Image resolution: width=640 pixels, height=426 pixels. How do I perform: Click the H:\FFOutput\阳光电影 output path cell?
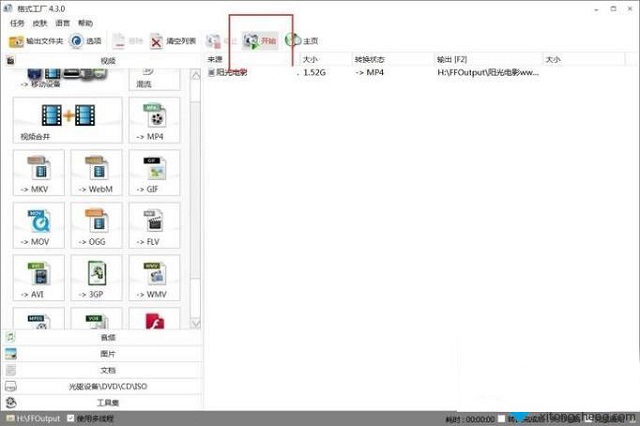pos(488,73)
